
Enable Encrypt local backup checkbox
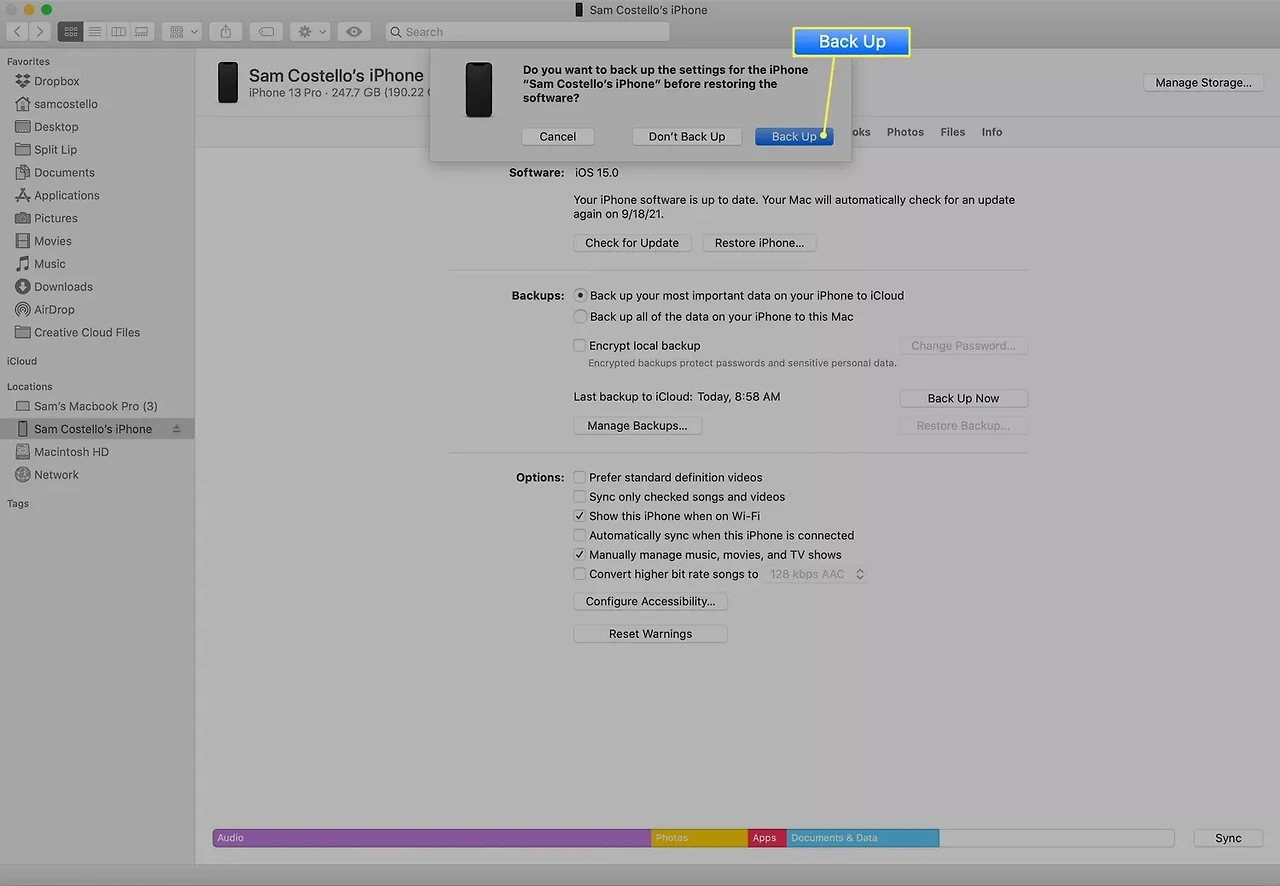click(x=579, y=346)
